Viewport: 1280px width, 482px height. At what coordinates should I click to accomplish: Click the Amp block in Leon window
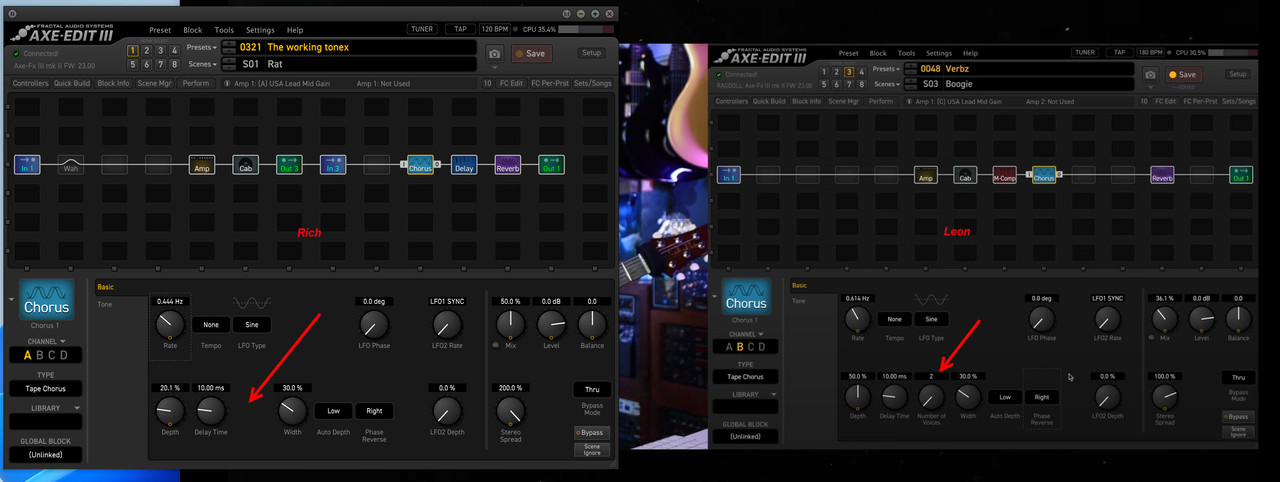tap(926, 176)
